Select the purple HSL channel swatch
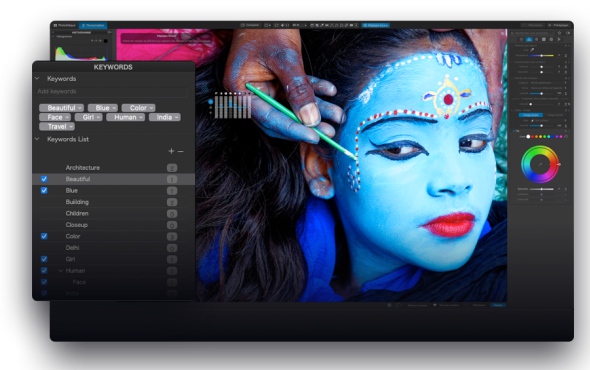This screenshot has height=370, width=590. 557,137
